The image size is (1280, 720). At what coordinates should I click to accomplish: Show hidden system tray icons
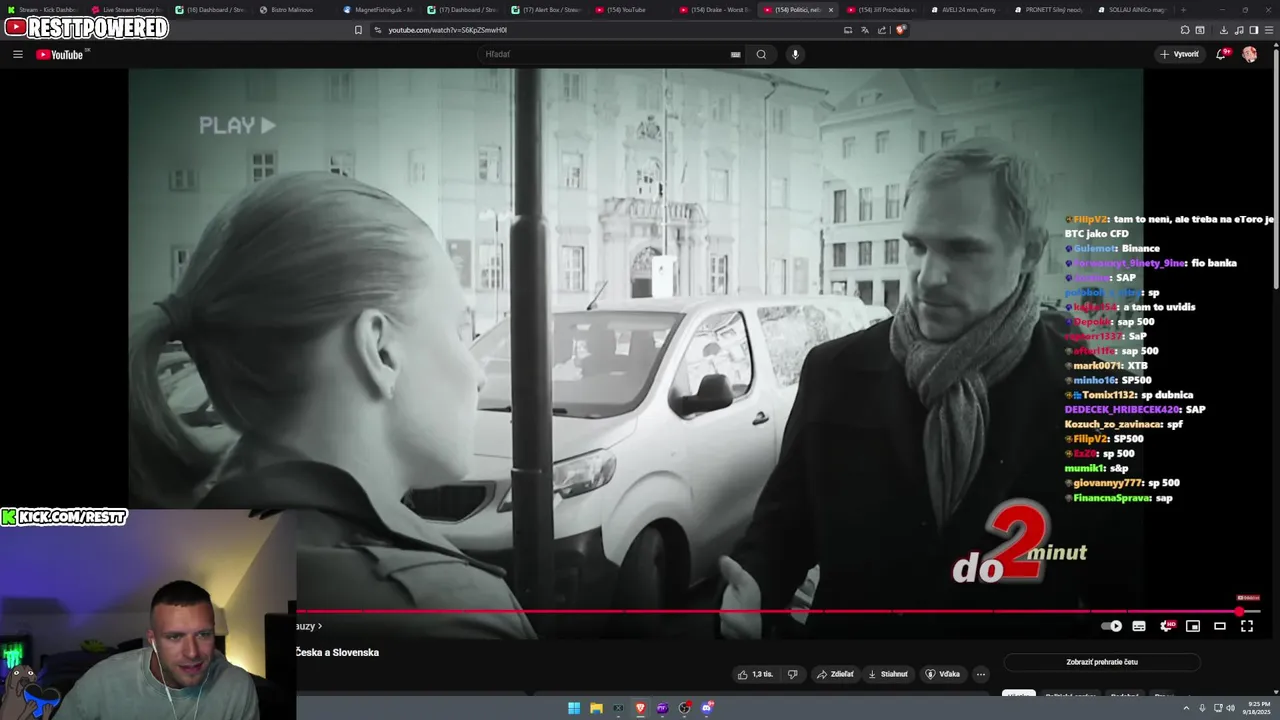point(1188,708)
